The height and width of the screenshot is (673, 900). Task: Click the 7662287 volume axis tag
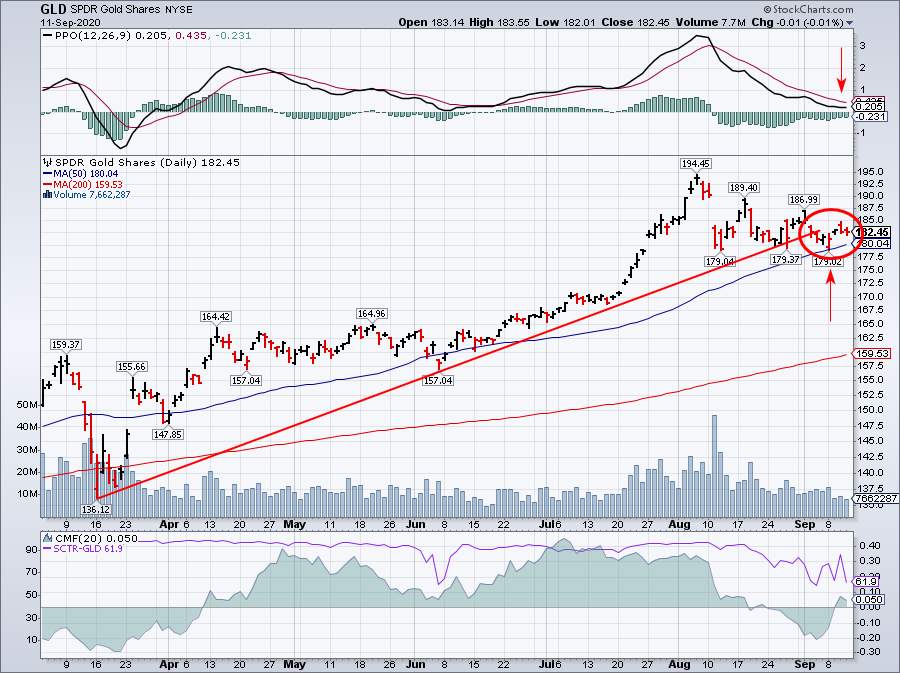coord(876,499)
